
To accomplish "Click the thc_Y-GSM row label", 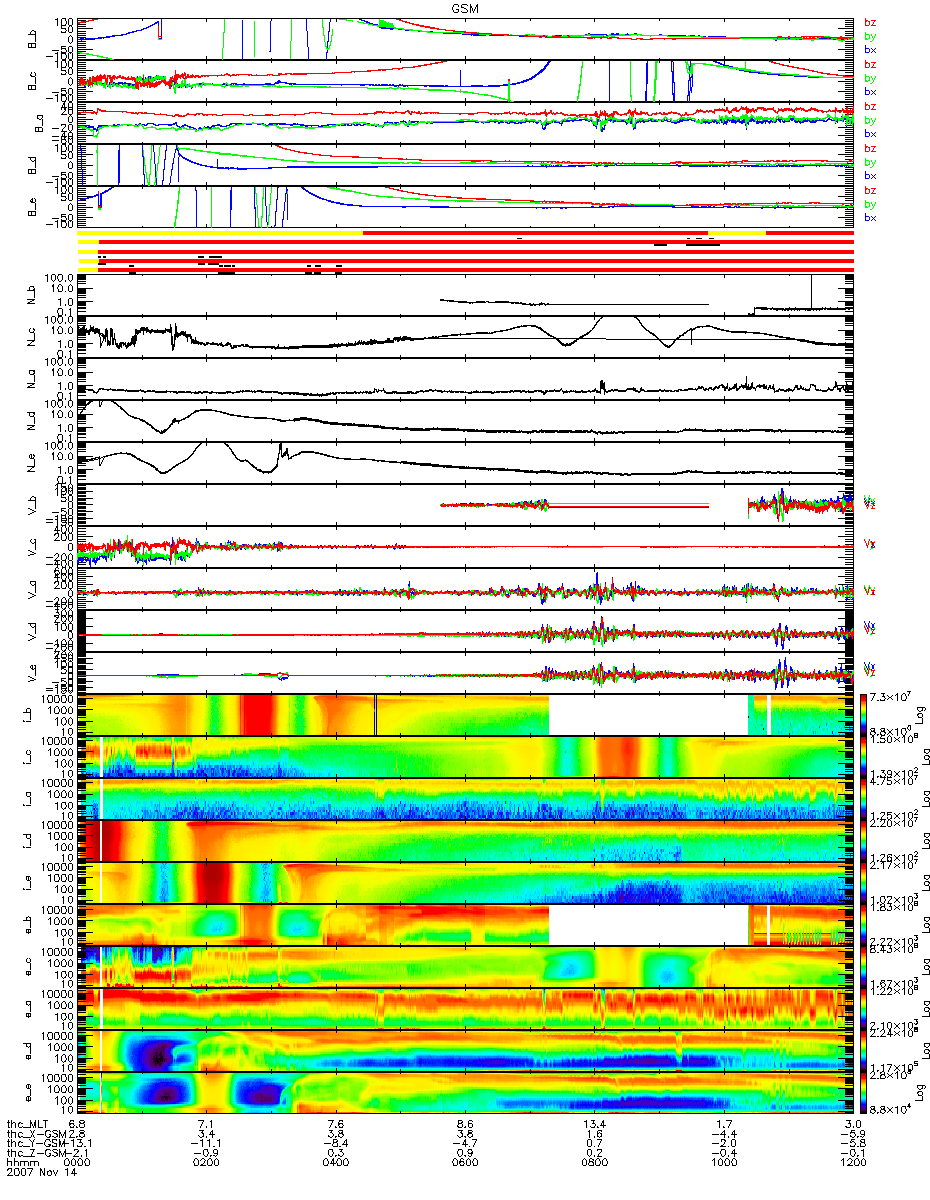I will (x=36, y=1143).
